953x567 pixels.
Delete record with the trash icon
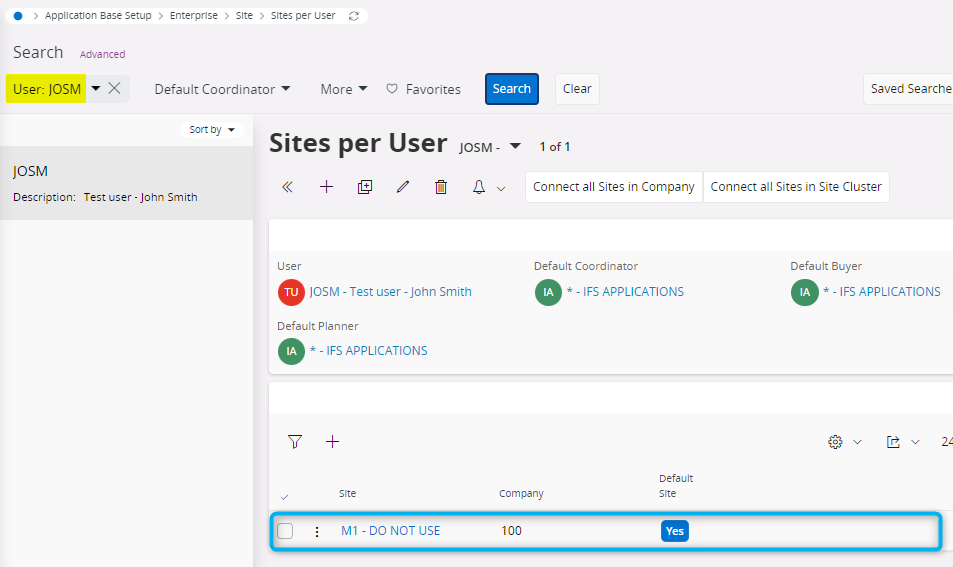point(441,187)
